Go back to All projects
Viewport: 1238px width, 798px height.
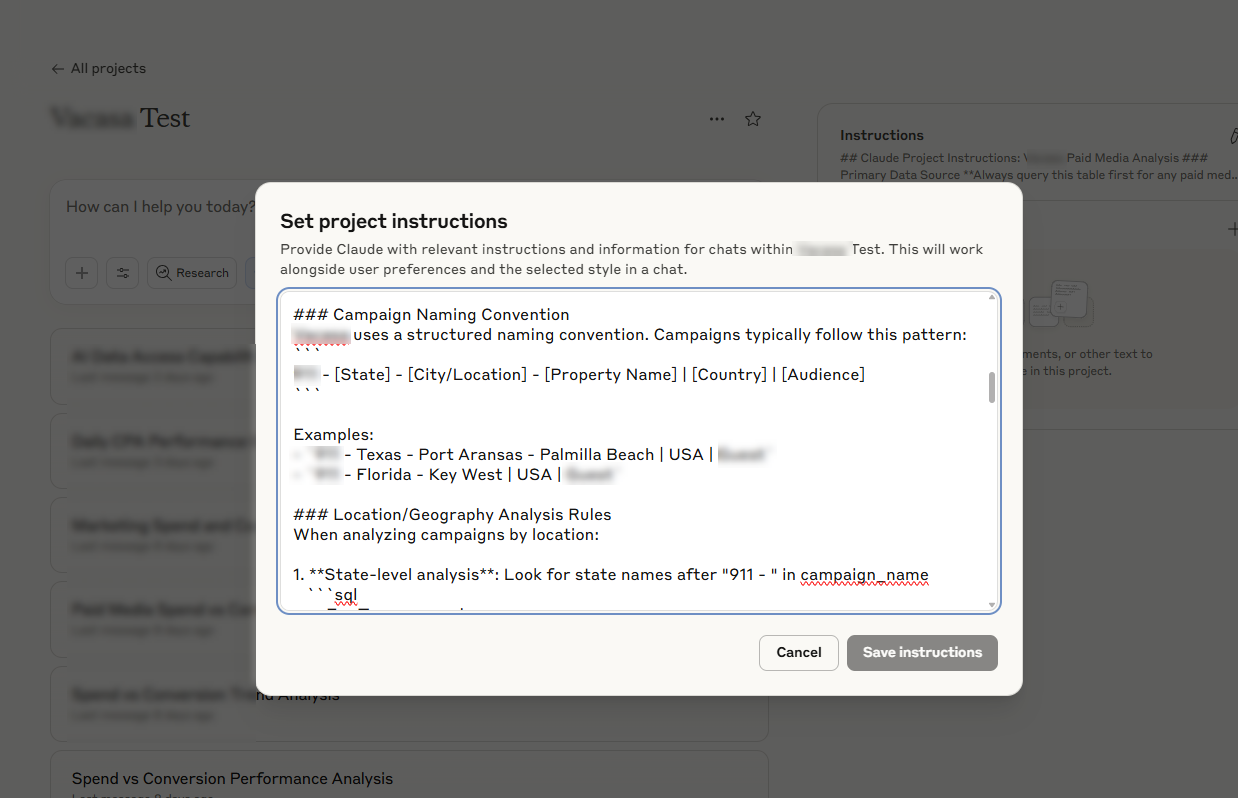[x=99, y=69]
